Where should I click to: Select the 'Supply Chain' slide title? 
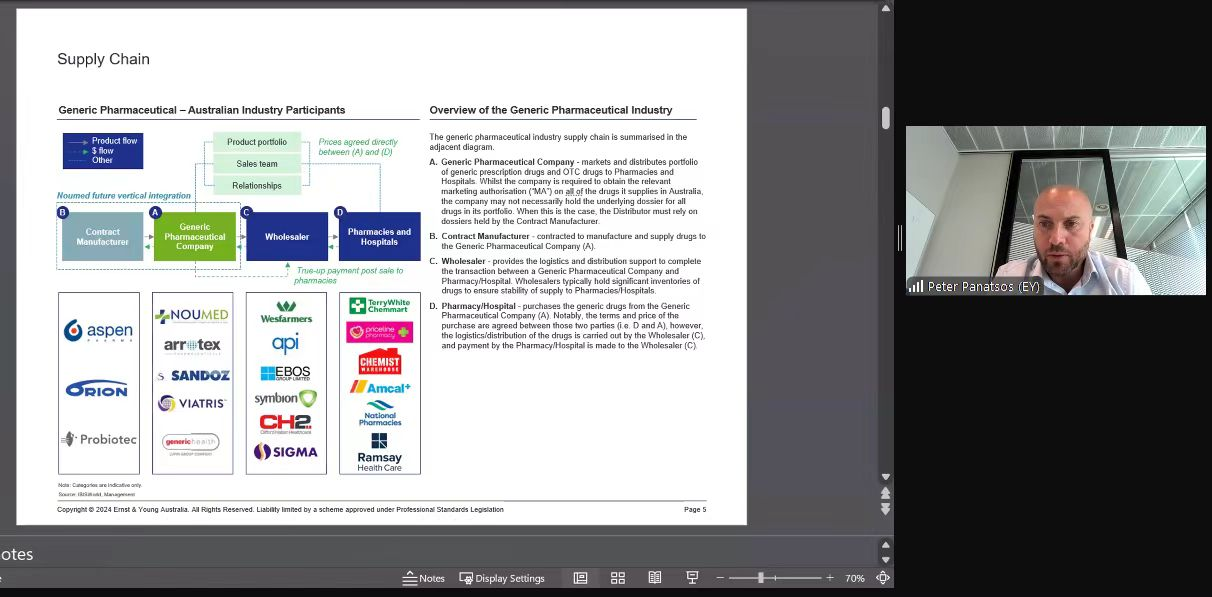[x=104, y=59]
